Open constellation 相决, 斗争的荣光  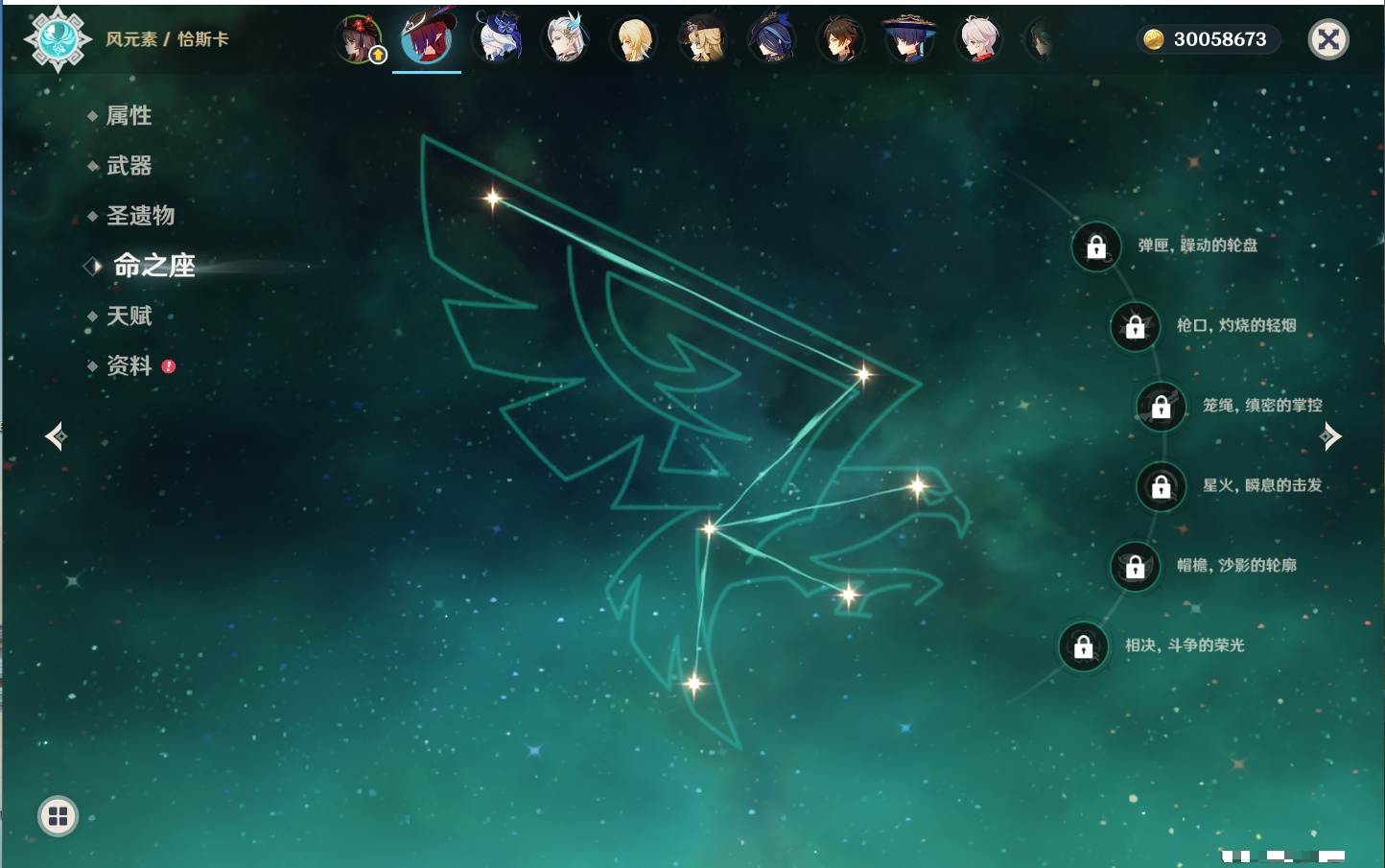point(1185,645)
